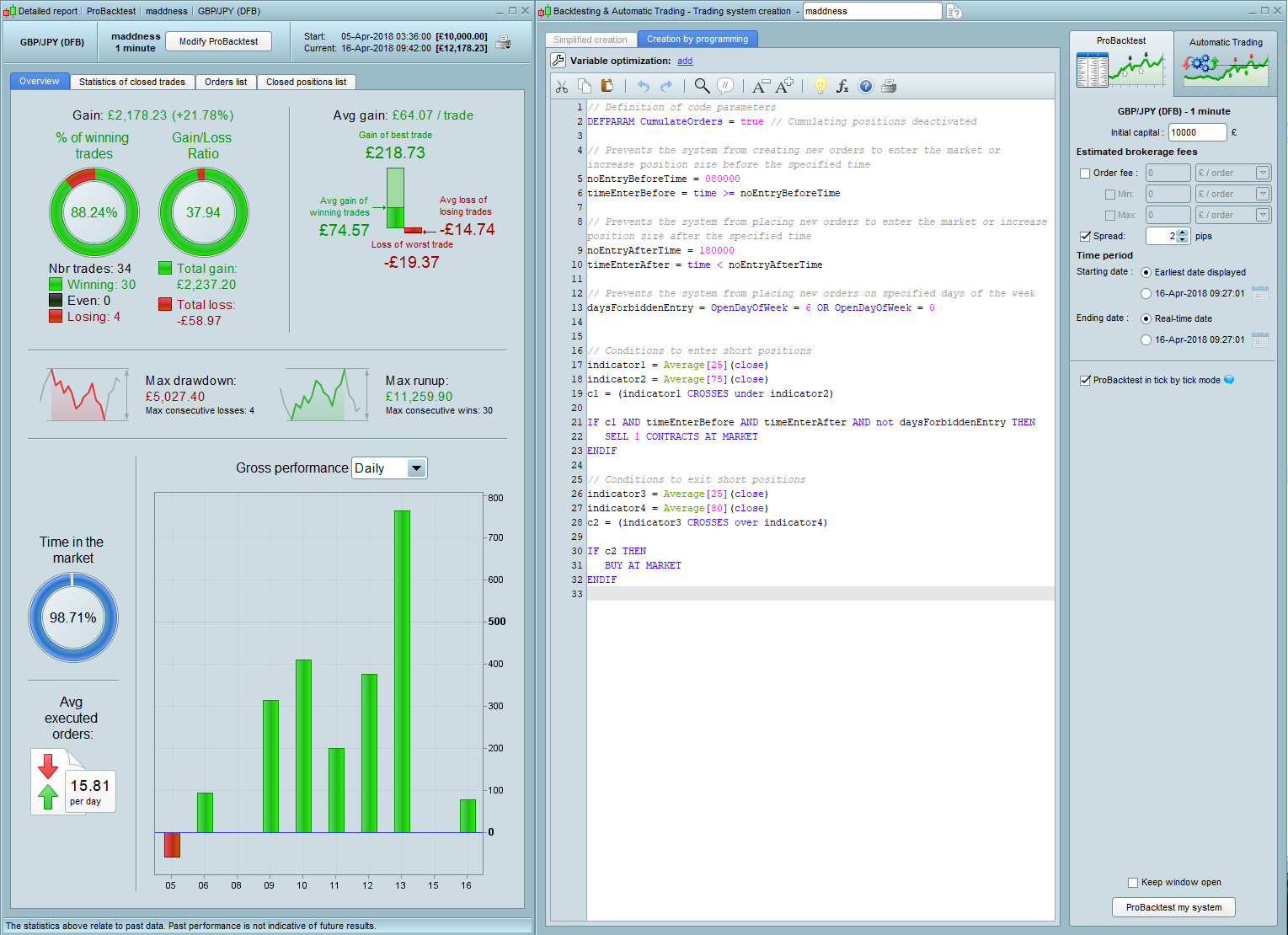Switch to Statistics of closed trades tab

(131, 82)
